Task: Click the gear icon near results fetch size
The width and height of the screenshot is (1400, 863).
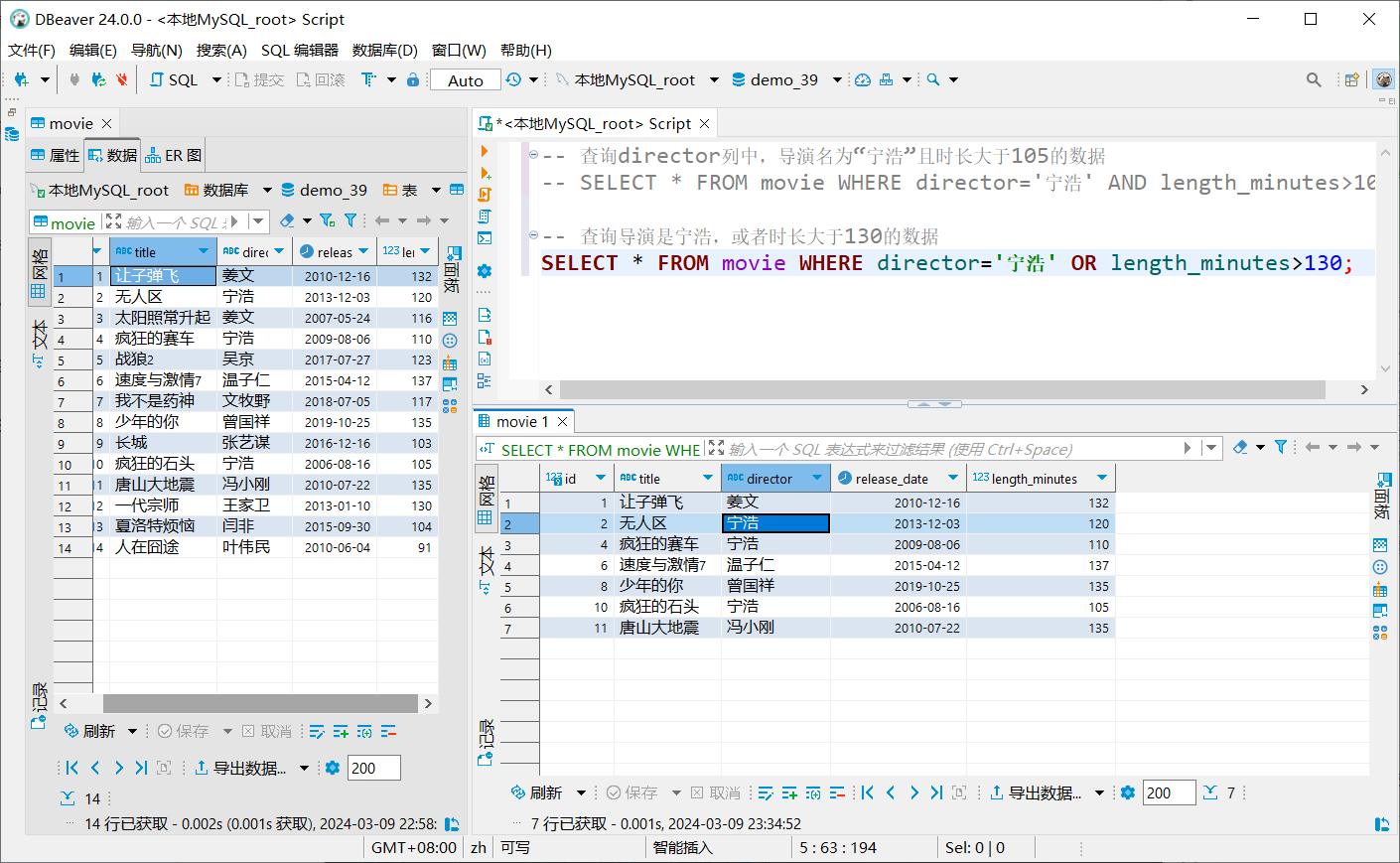Action: [1128, 792]
